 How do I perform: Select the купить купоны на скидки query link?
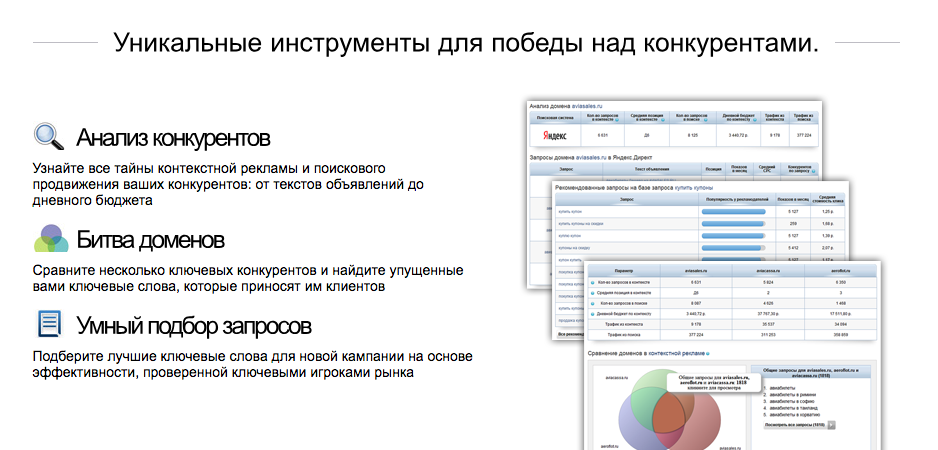point(580,224)
